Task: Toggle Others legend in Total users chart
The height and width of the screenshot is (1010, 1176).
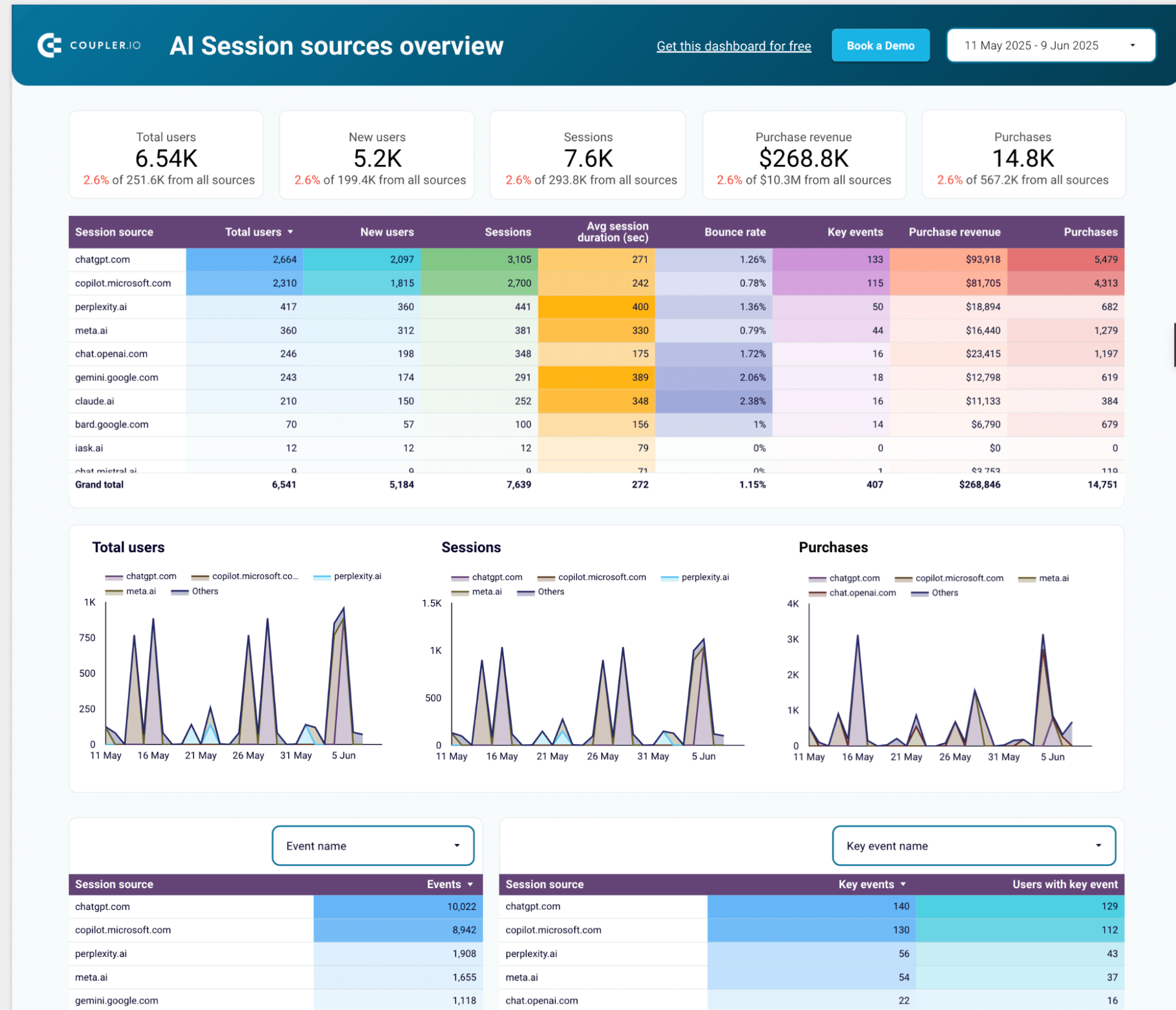Action: 195,591
